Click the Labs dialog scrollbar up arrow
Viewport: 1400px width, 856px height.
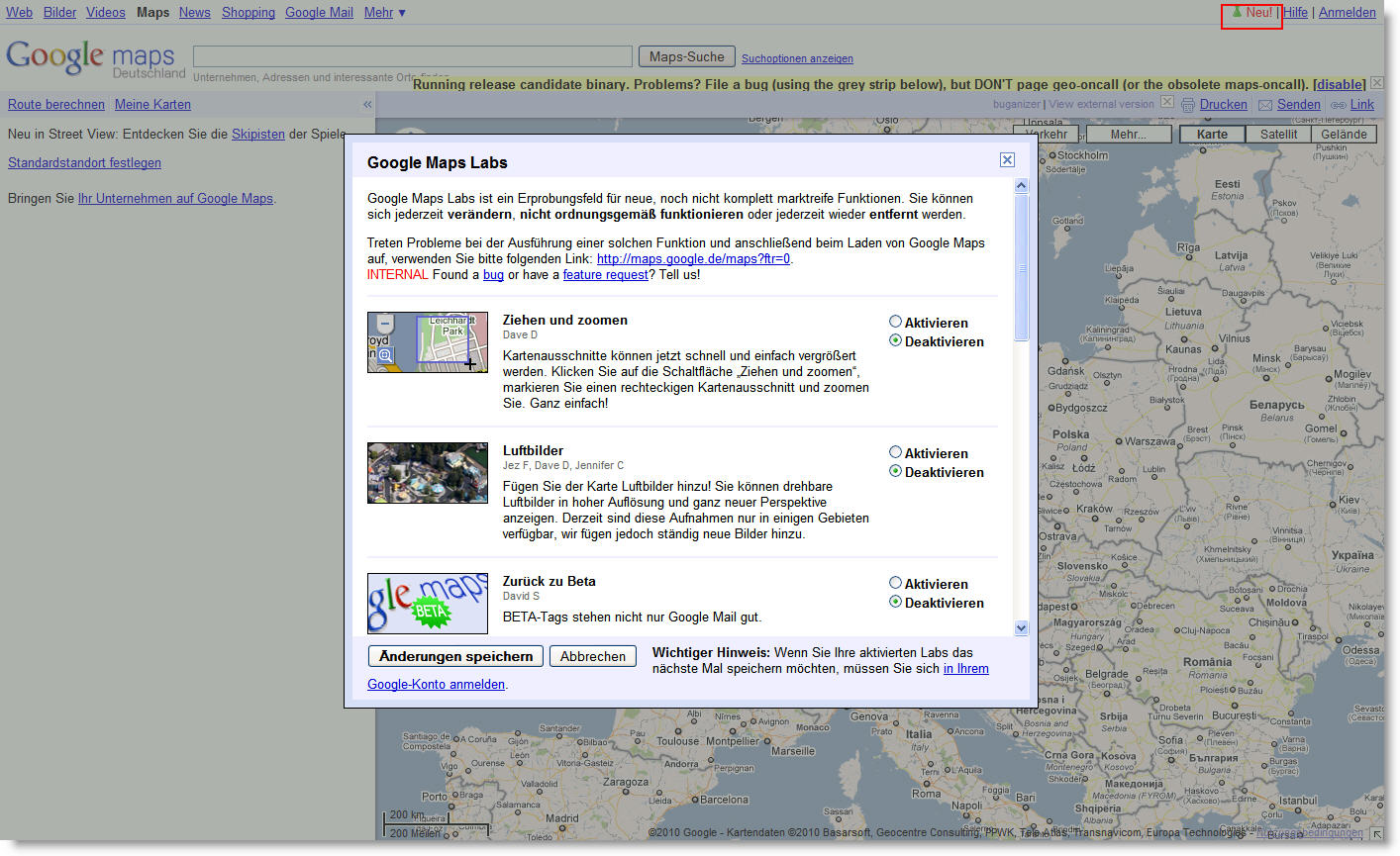(1022, 185)
